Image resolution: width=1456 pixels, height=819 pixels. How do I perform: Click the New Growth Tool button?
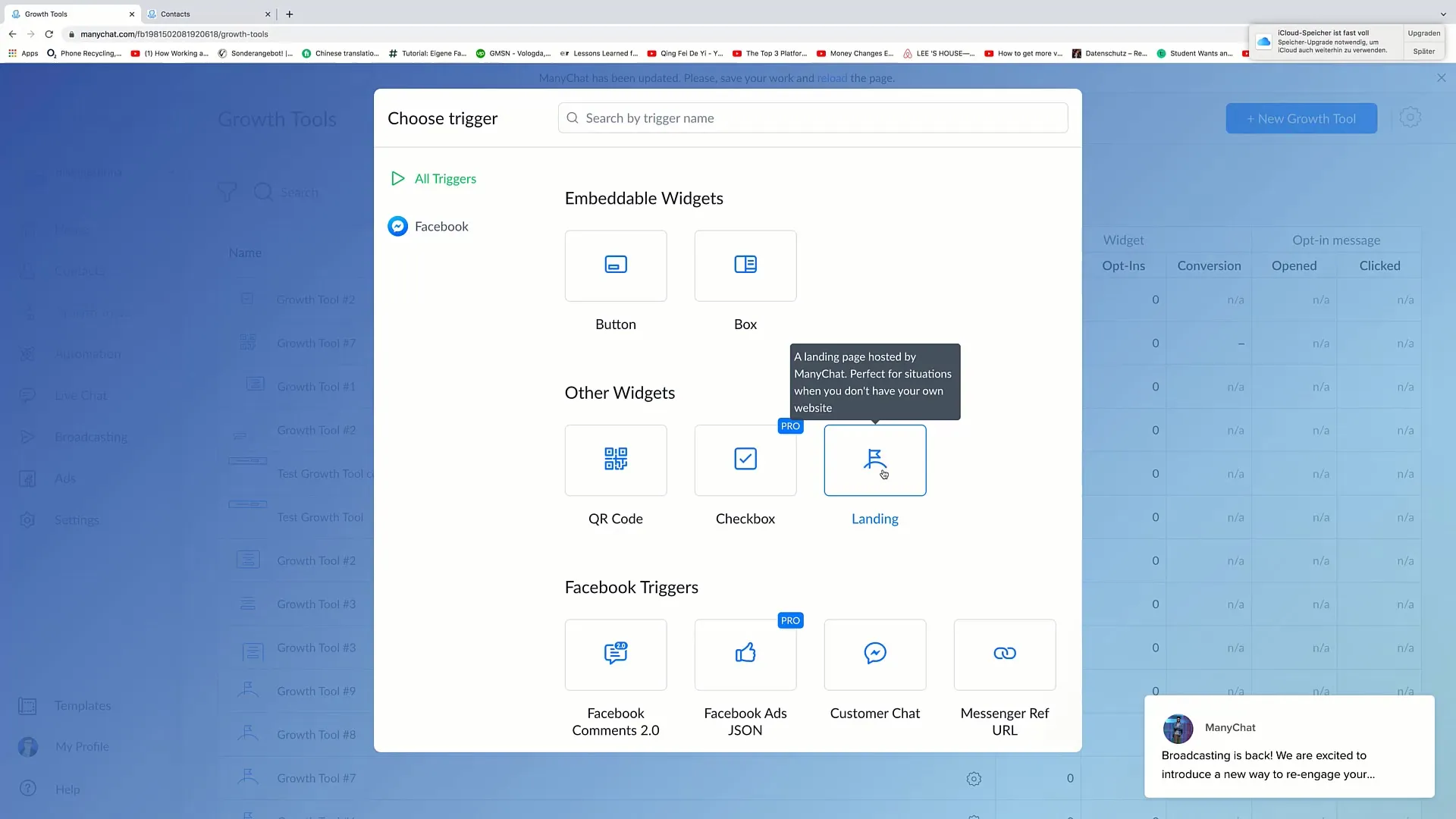point(1301,119)
